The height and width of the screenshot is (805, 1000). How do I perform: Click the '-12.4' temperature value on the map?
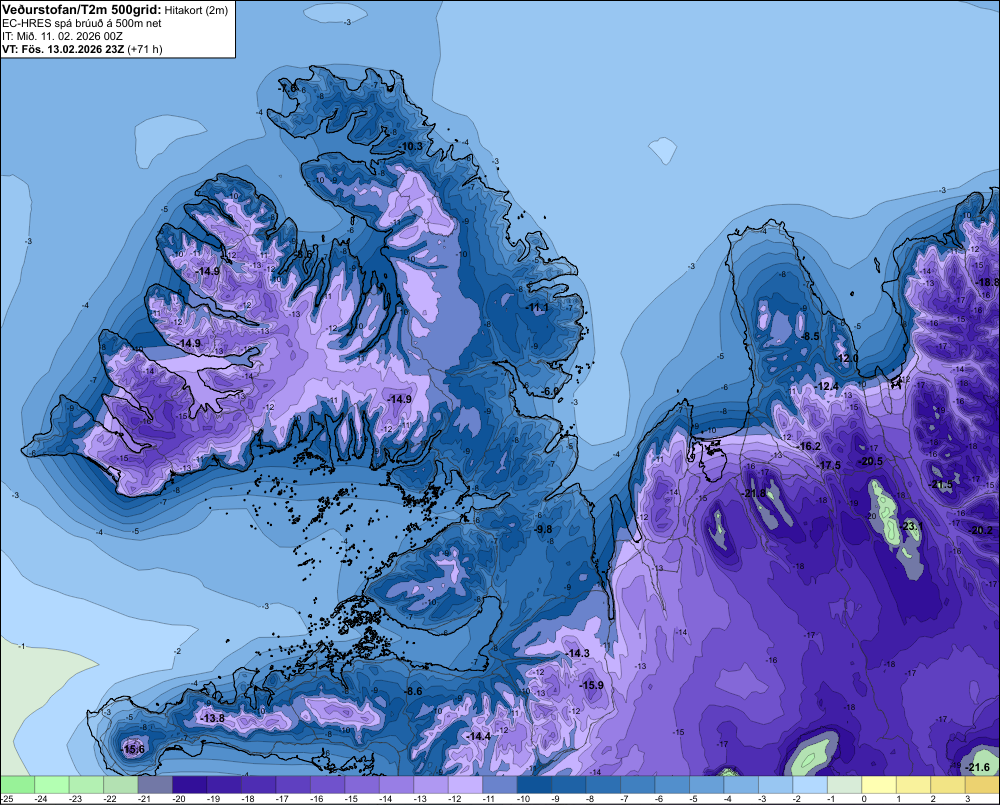[x=828, y=387]
